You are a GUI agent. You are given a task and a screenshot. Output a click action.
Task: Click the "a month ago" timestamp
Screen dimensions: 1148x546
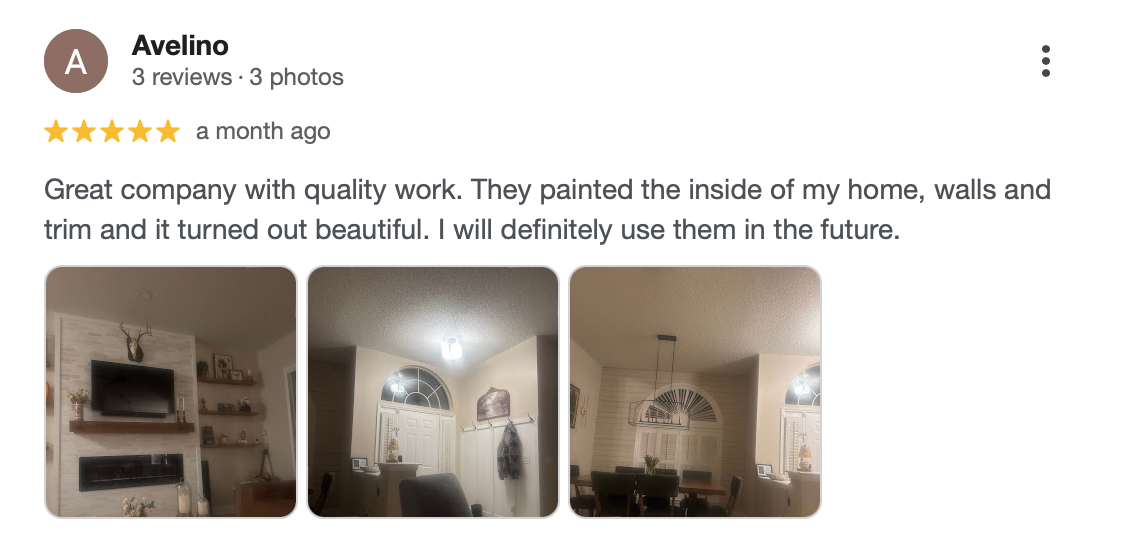[263, 132]
